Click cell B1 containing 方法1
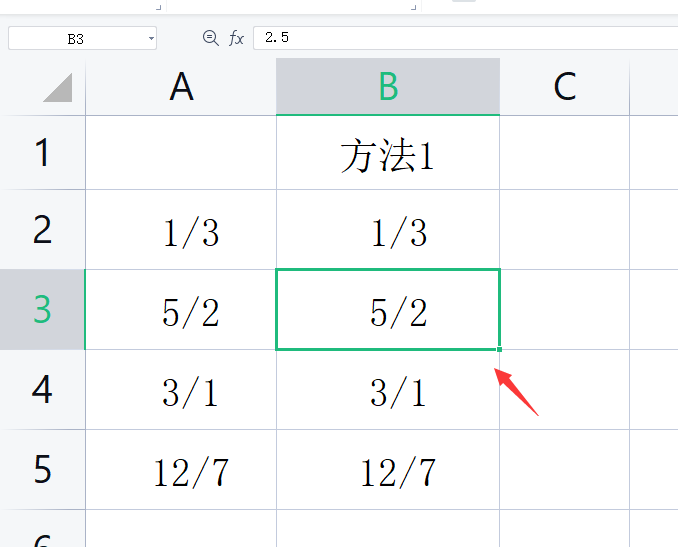Viewport: 678px width, 547px height. [x=388, y=155]
